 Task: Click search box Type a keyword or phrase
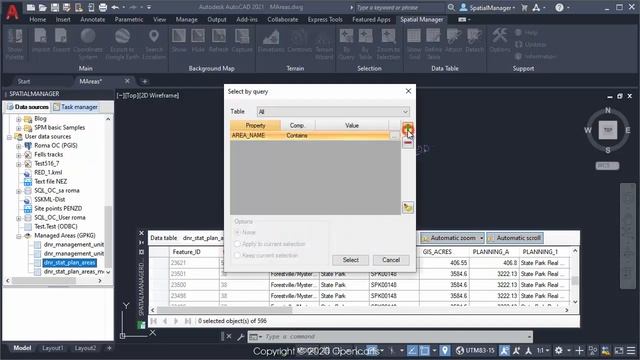pyautogui.click(x=399, y=7)
